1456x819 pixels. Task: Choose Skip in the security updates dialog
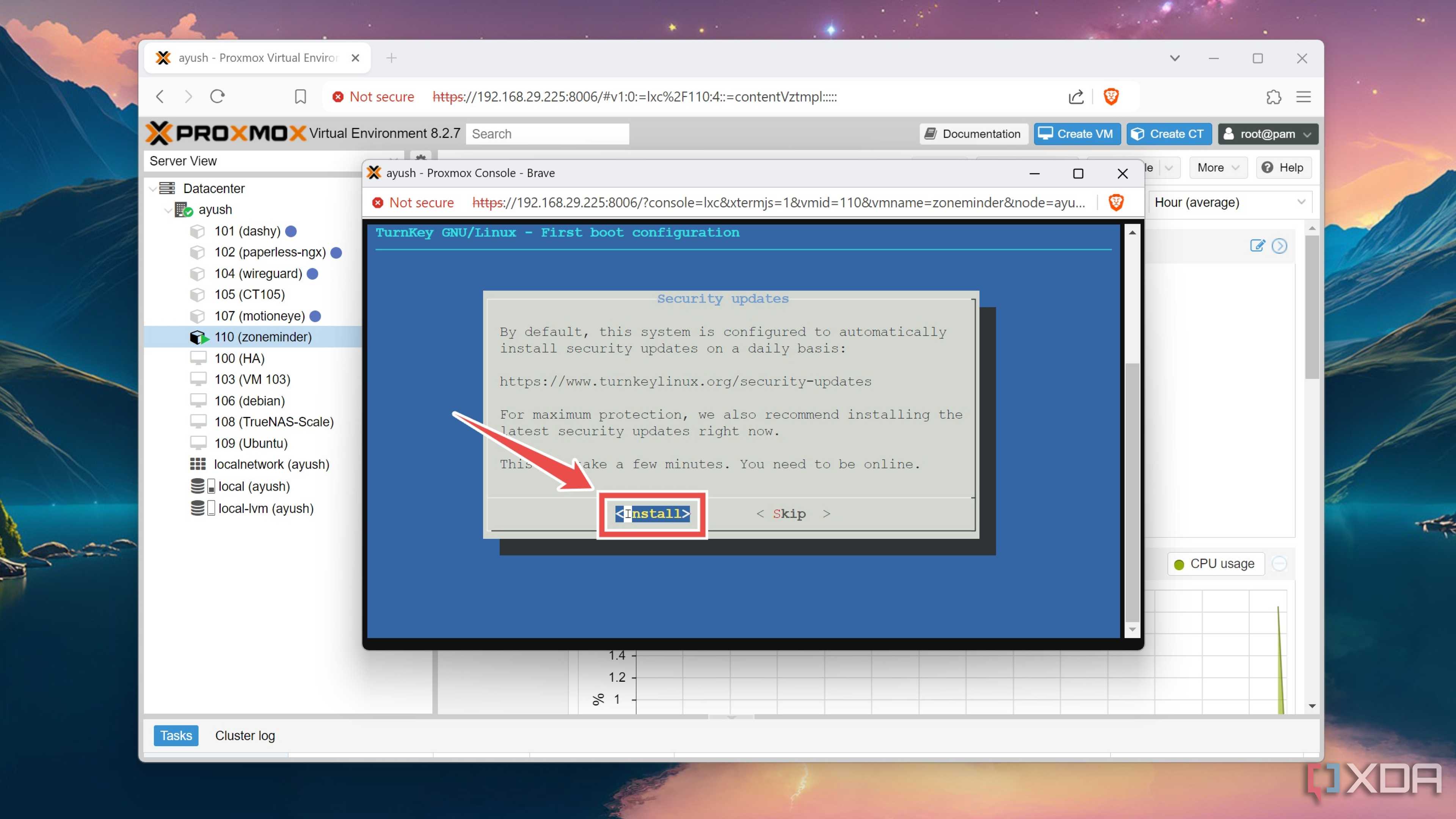click(x=793, y=513)
